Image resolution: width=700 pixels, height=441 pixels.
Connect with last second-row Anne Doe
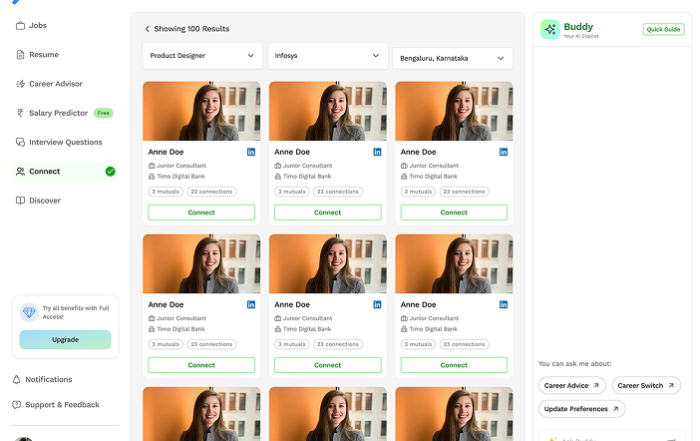click(x=454, y=365)
